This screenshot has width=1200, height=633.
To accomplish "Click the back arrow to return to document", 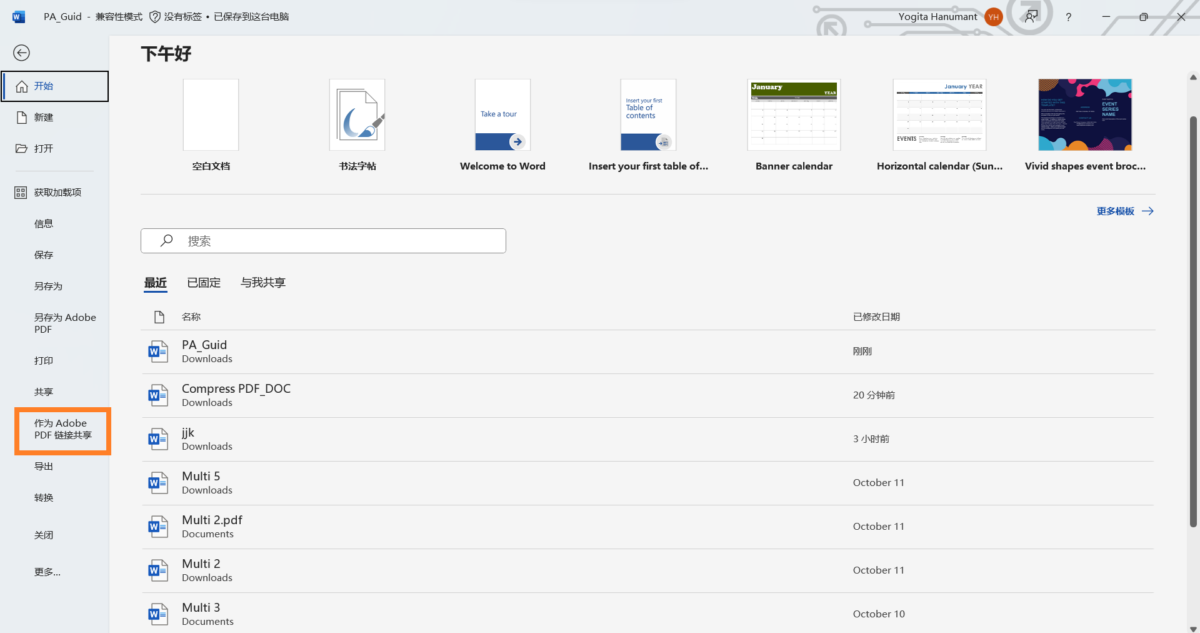I will click(x=22, y=53).
